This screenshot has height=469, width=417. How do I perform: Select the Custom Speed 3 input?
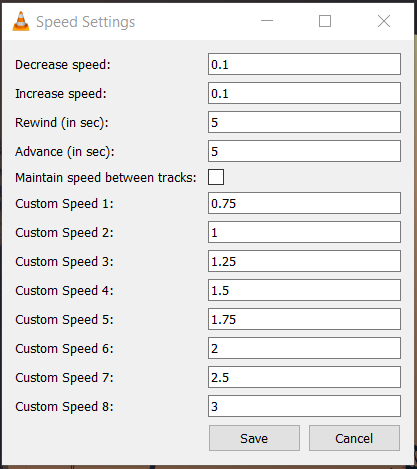304,261
